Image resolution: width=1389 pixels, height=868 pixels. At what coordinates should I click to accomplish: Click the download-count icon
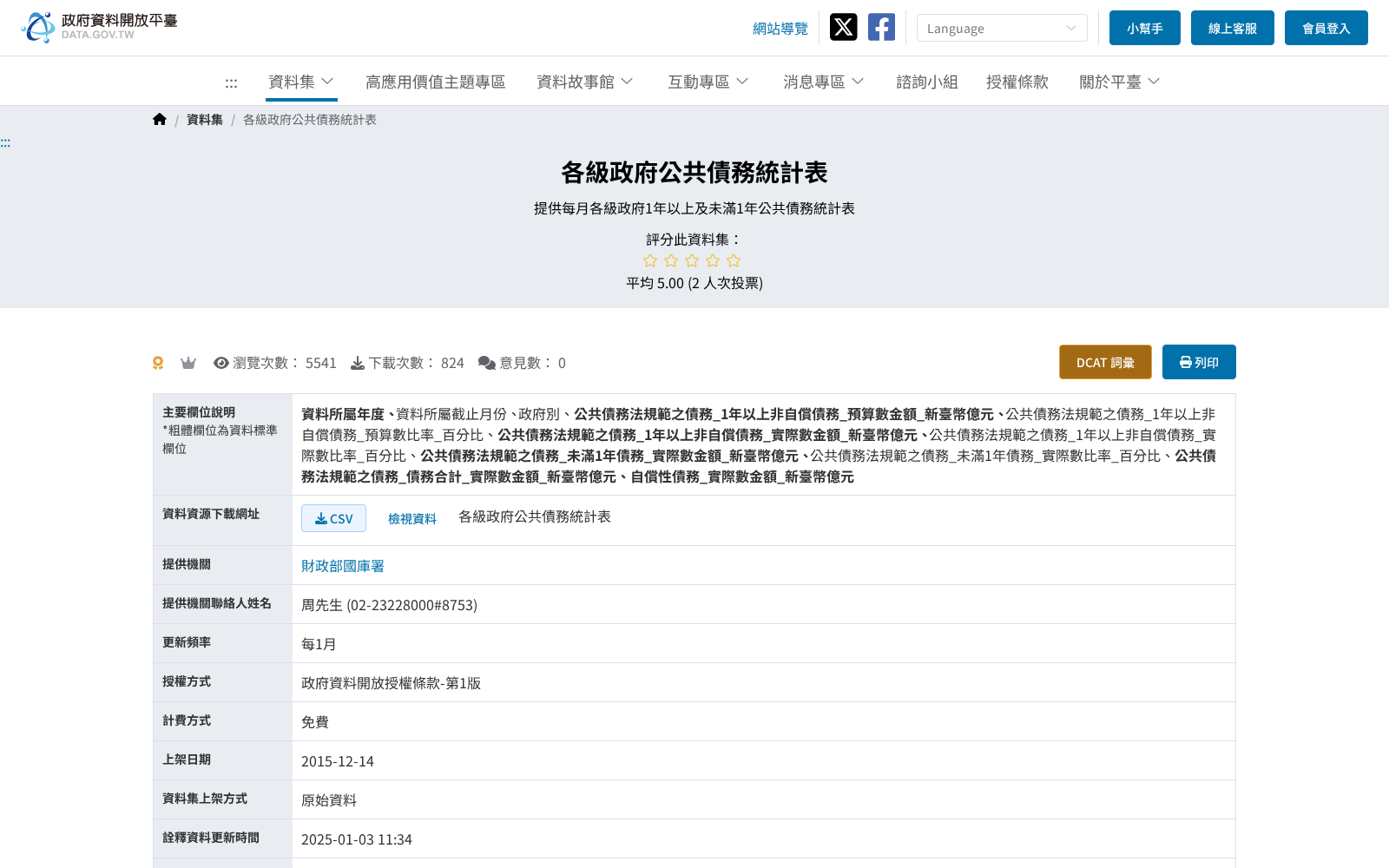(x=358, y=363)
